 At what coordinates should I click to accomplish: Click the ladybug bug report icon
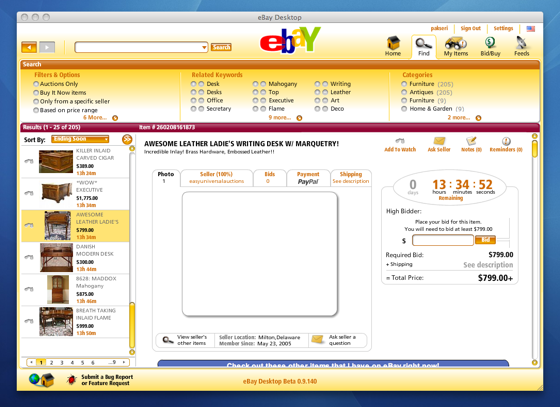click(71, 380)
